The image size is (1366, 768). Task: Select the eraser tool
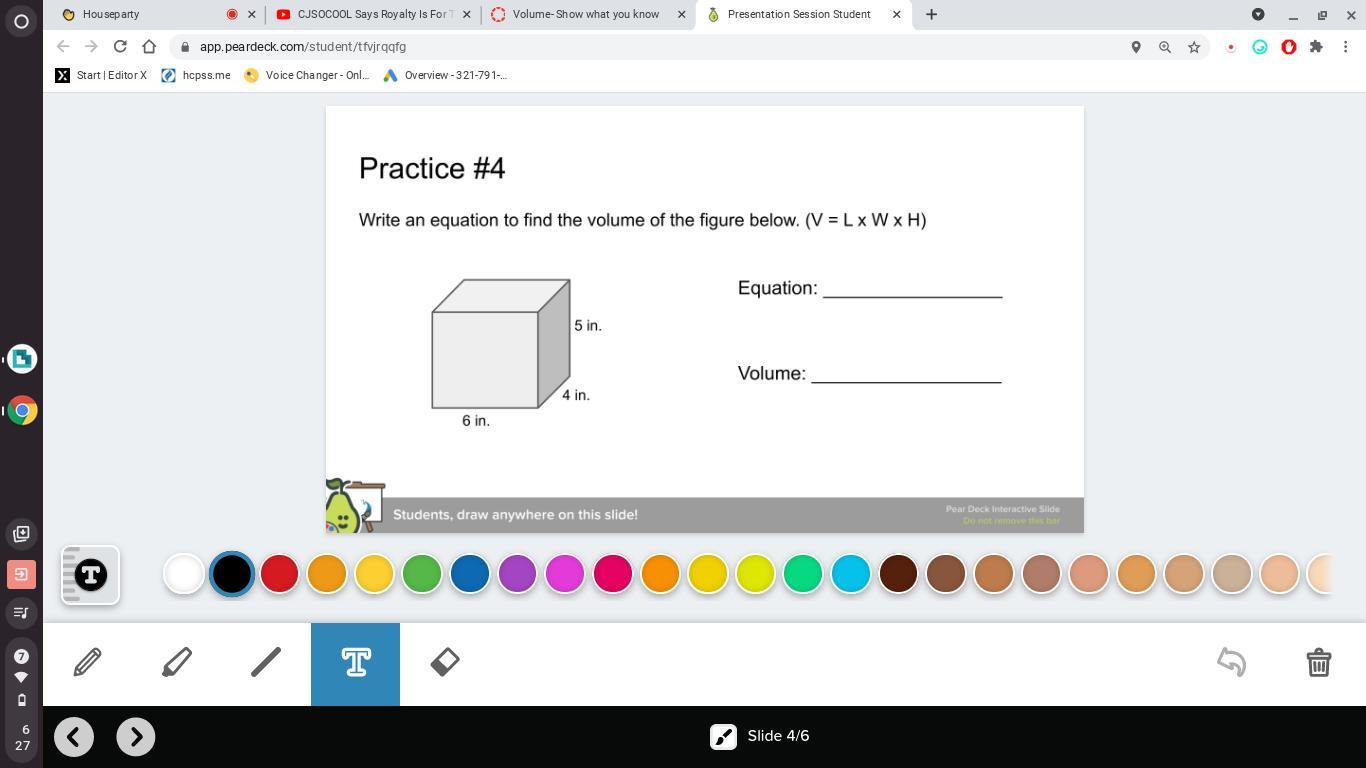(x=445, y=662)
